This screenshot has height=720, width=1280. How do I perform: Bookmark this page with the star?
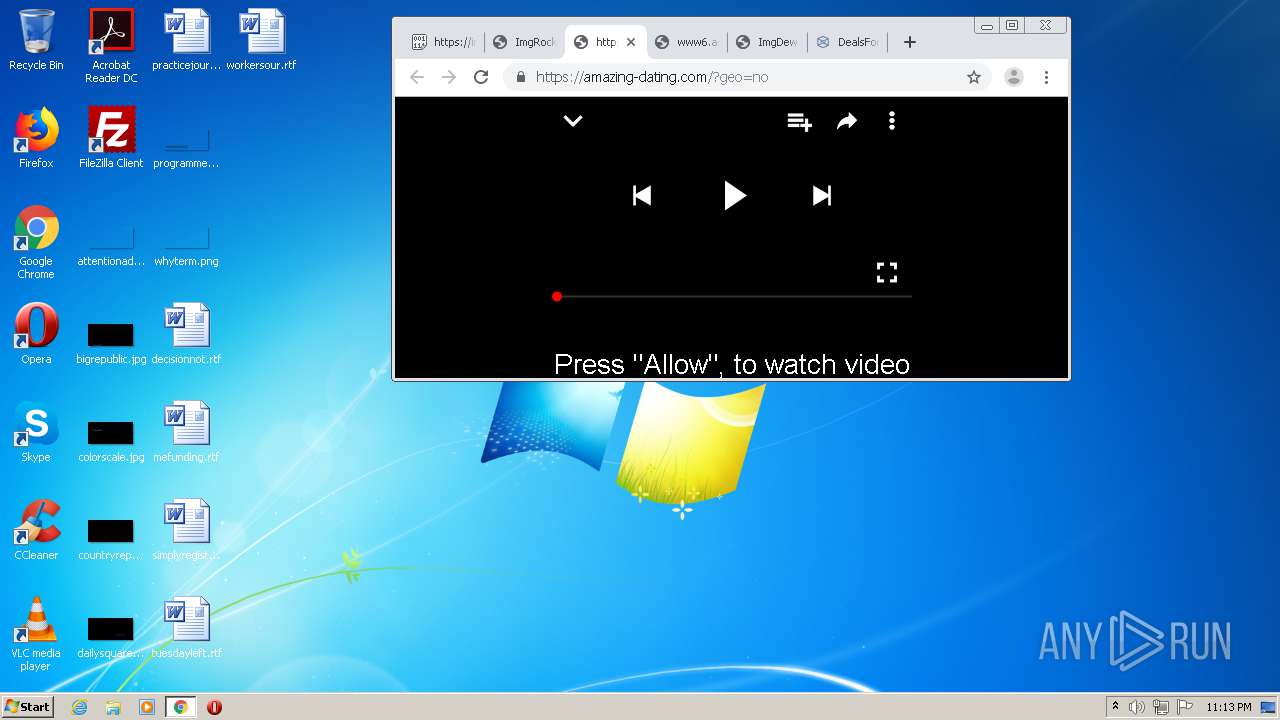tap(974, 77)
